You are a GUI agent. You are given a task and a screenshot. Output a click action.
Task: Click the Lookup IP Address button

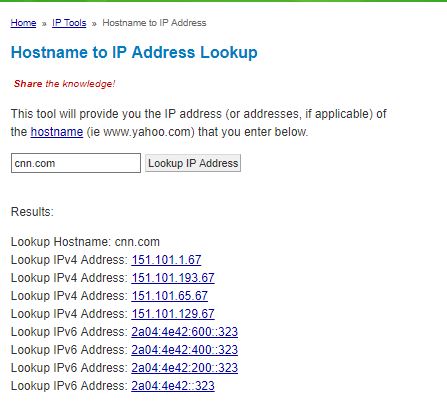point(193,163)
